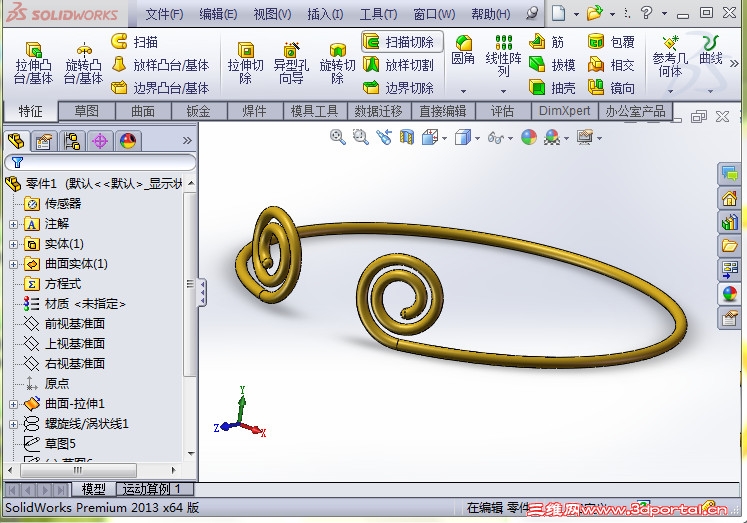This screenshot has width=747, height=523.
Task: Expand the 曲面-拉伸1 feature node
Action: pyautogui.click(x=13, y=404)
